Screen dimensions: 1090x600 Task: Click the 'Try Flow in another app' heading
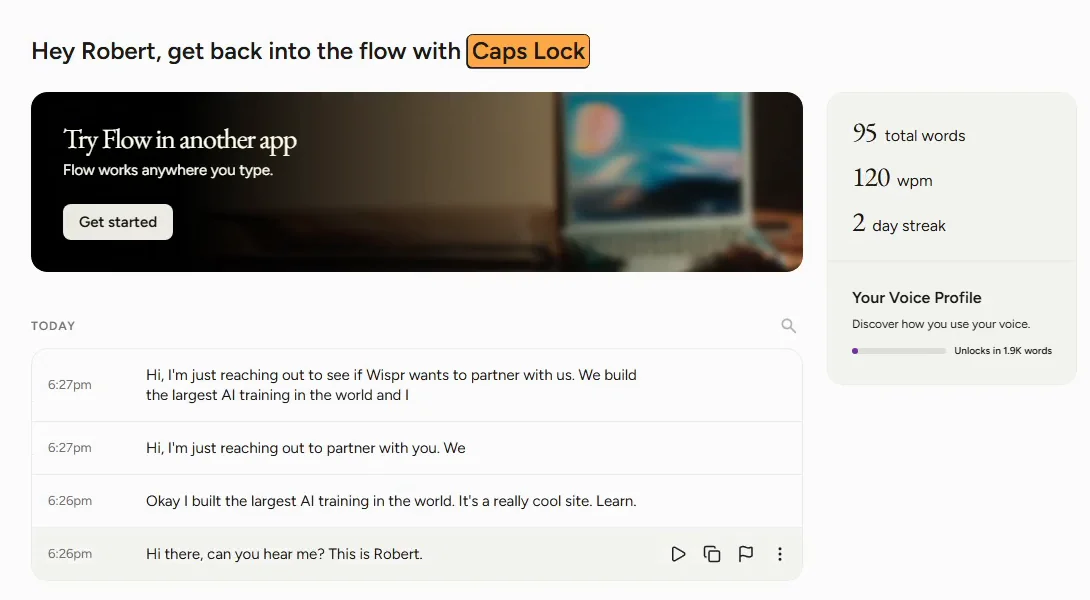point(180,140)
